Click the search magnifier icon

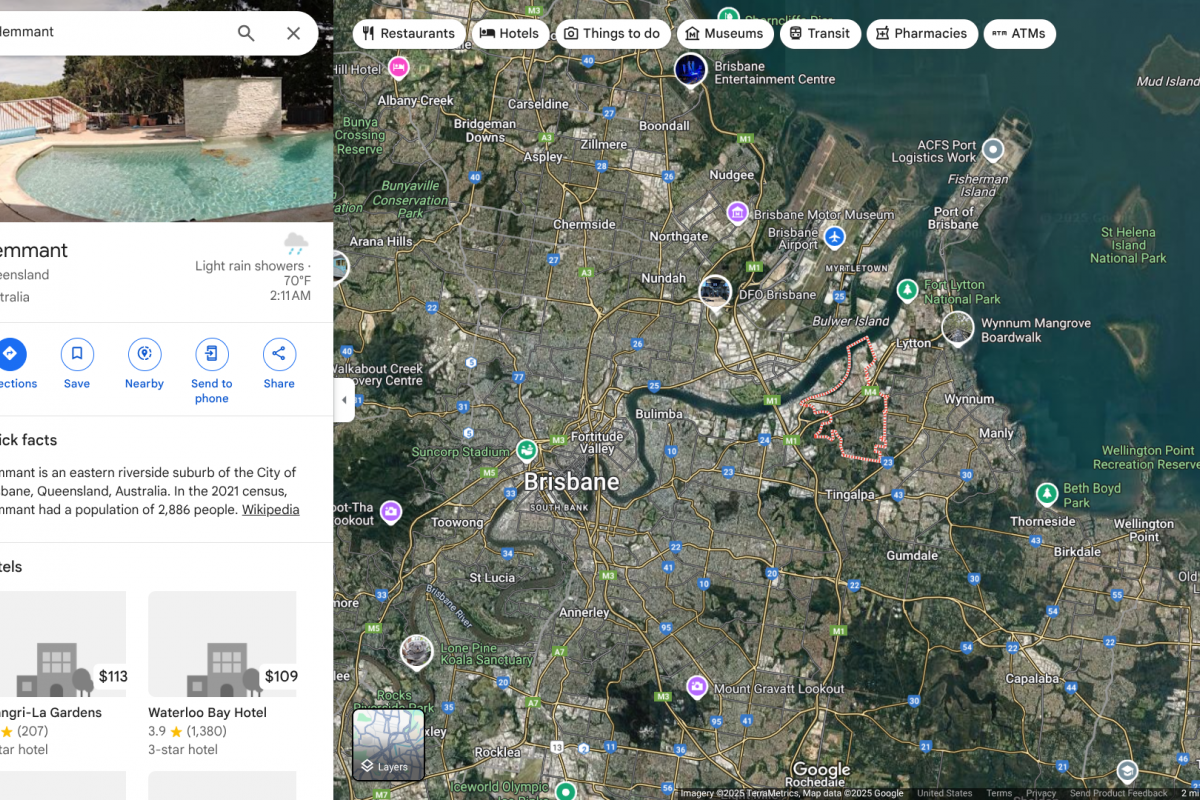pos(246,33)
